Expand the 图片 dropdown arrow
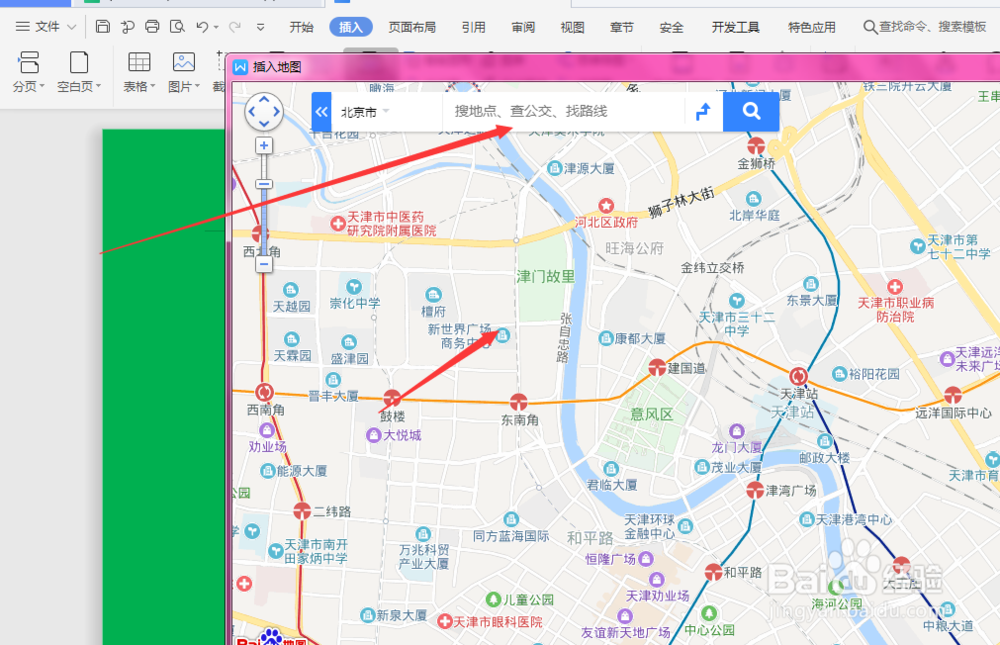This screenshot has height=645, width=1000. tap(198, 86)
